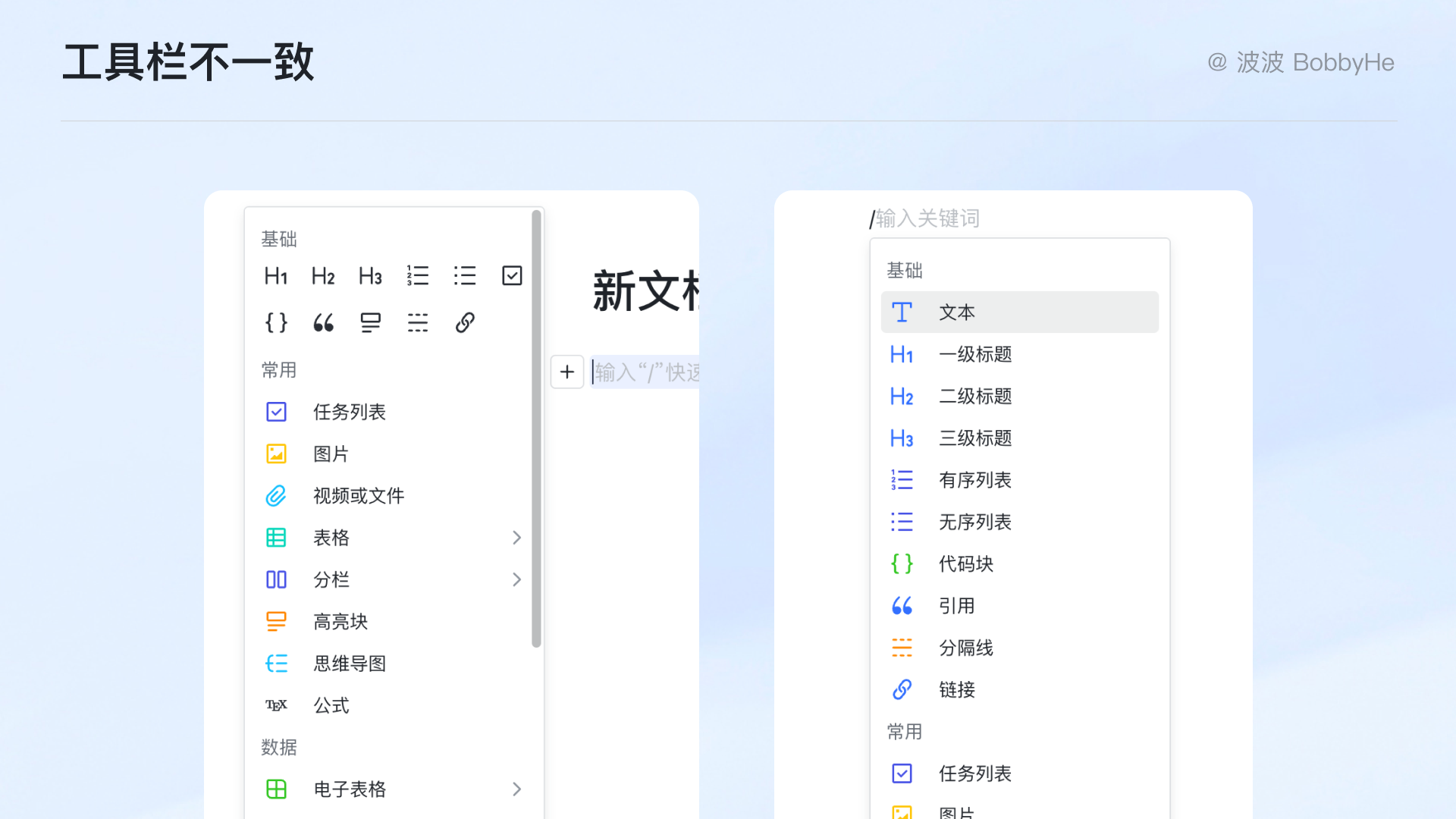Click the plus button beside the input line
The width and height of the screenshot is (1456, 819).
(x=566, y=372)
